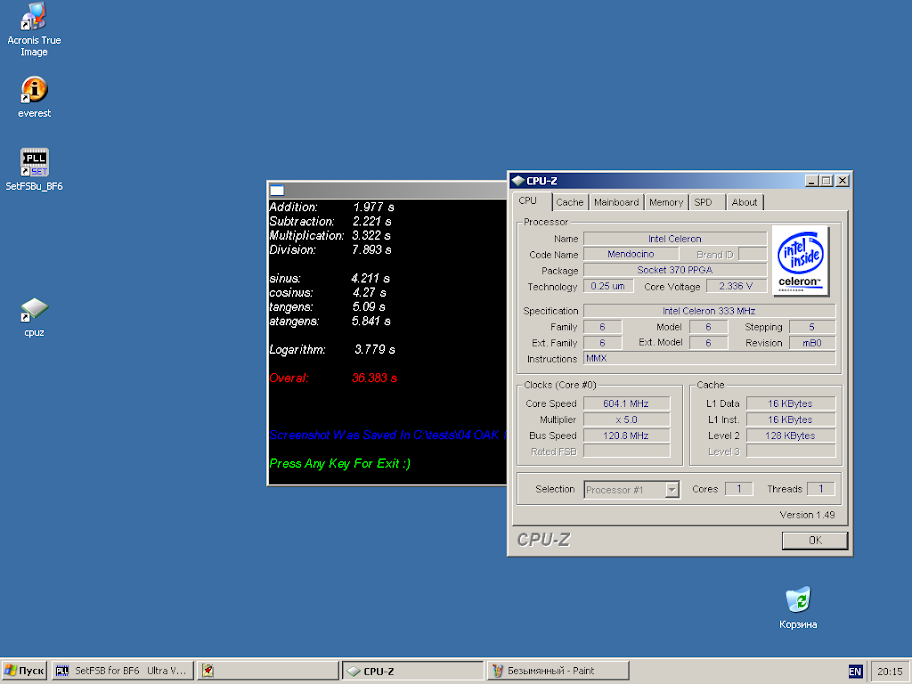Viewport: 912px width, 684px height.
Task: Click the Mendocino code name value
Action: coord(630,254)
